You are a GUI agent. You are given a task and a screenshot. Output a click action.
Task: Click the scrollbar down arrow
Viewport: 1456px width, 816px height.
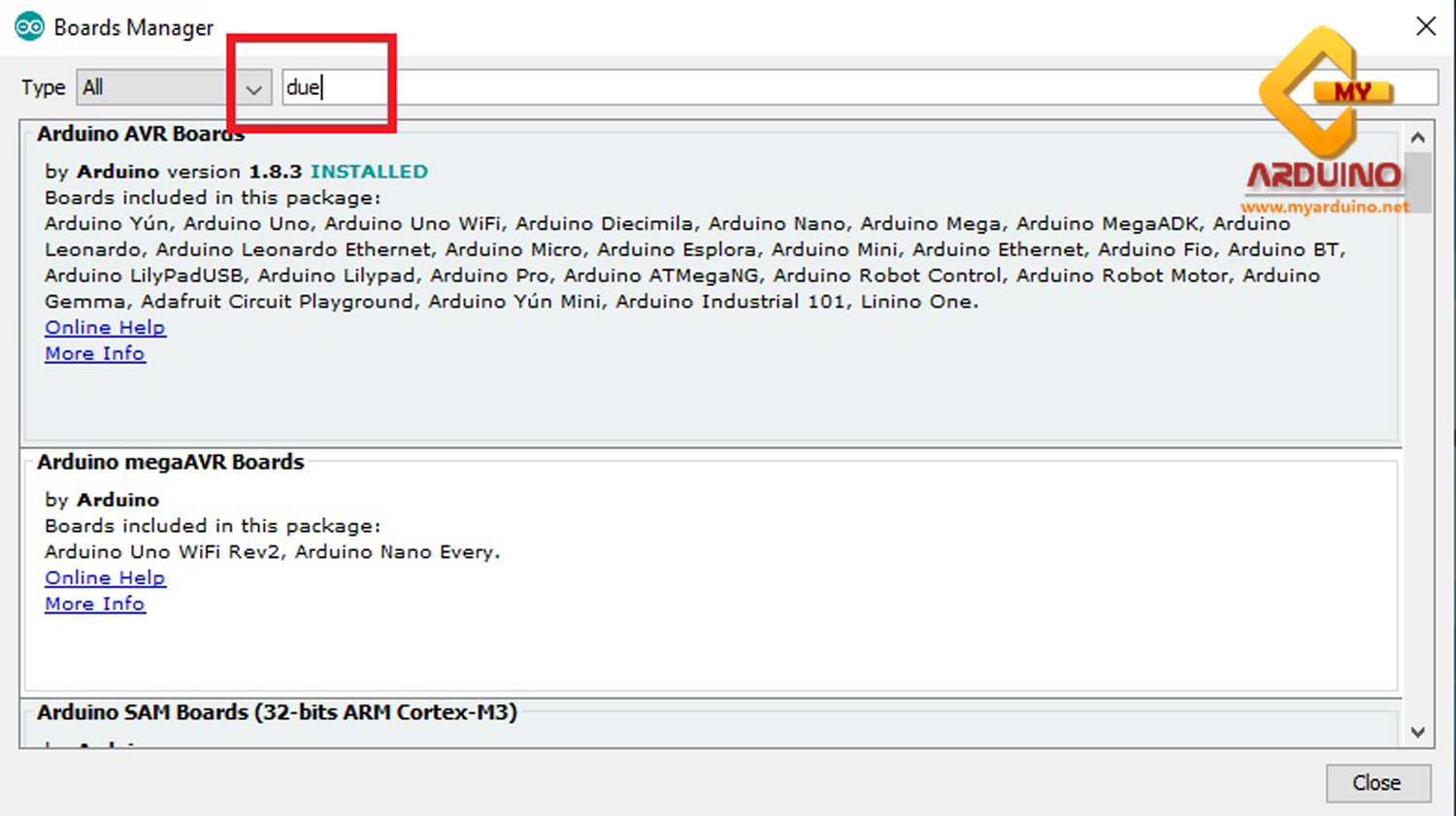(x=1418, y=733)
